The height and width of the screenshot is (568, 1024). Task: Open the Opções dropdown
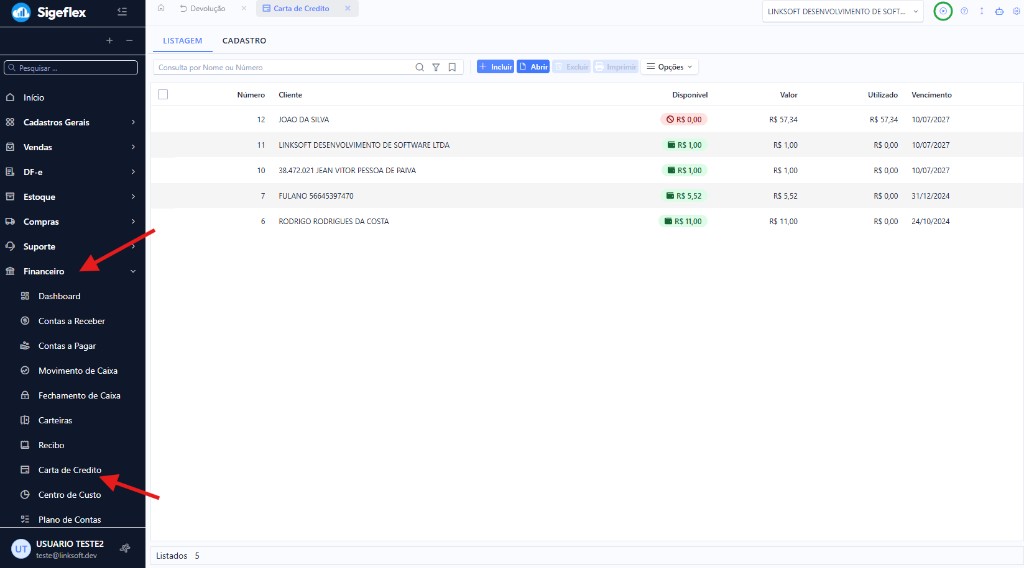[x=669, y=67]
